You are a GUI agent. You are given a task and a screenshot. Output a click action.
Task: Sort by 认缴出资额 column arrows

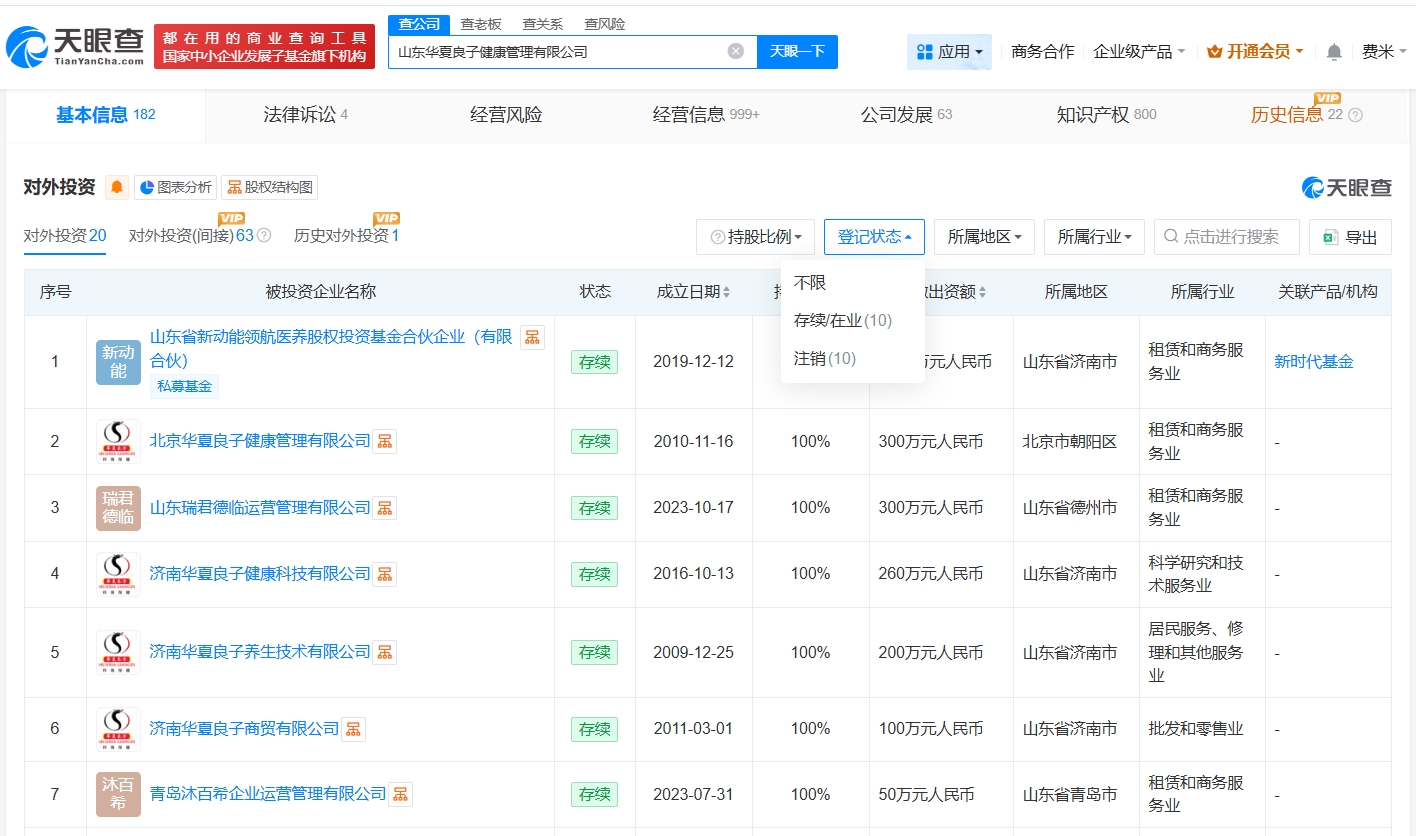click(983, 292)
